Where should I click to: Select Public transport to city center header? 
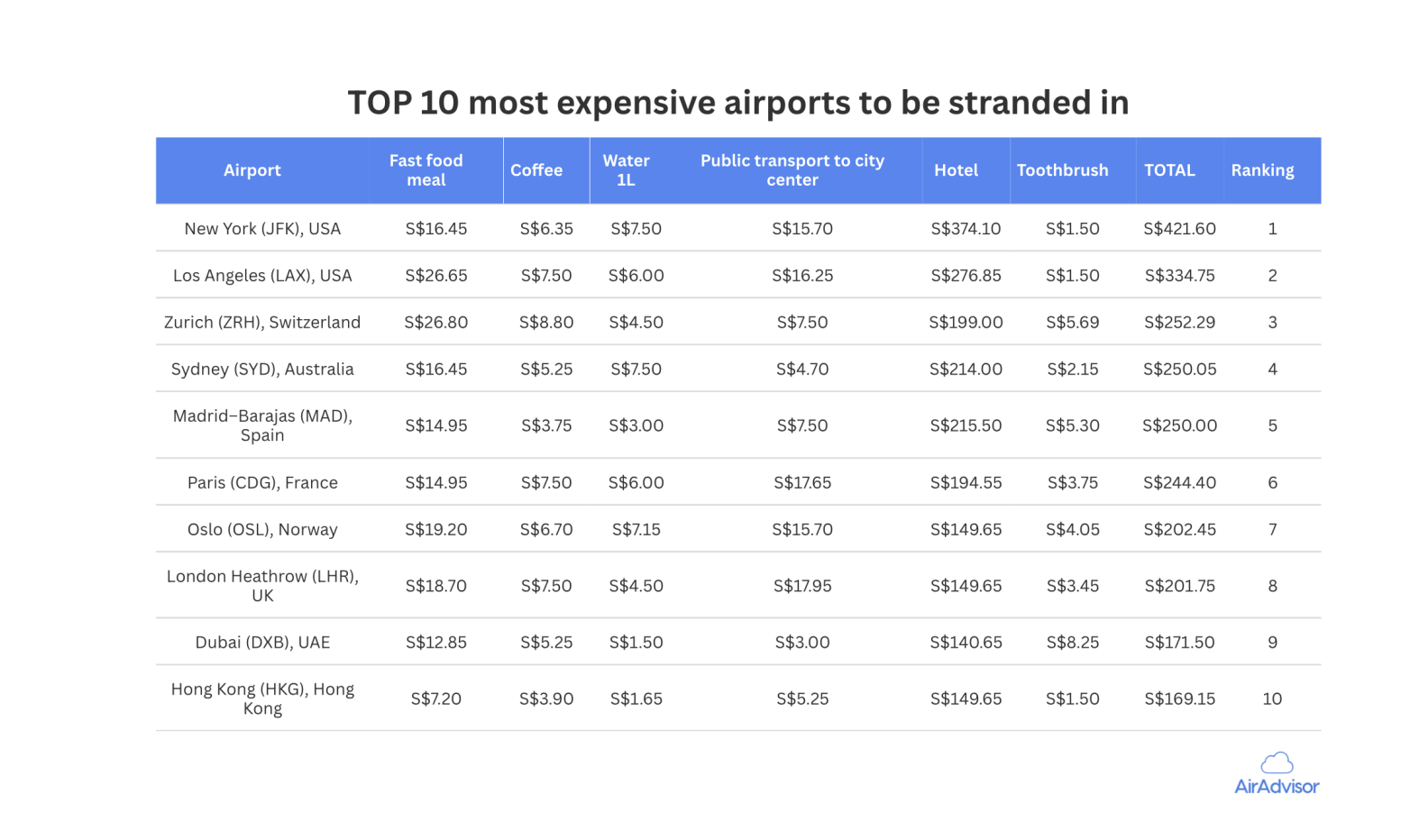[792, 170]
